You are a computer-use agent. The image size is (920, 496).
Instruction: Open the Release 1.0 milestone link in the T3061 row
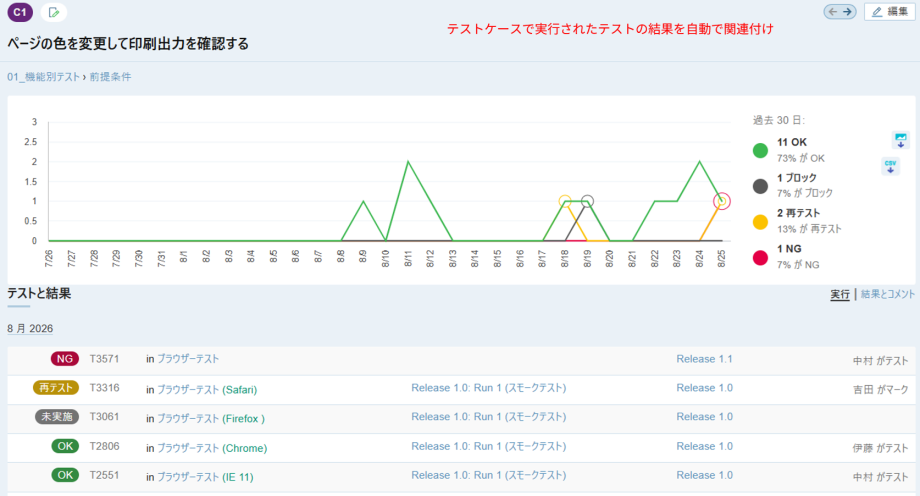[704, 417]
